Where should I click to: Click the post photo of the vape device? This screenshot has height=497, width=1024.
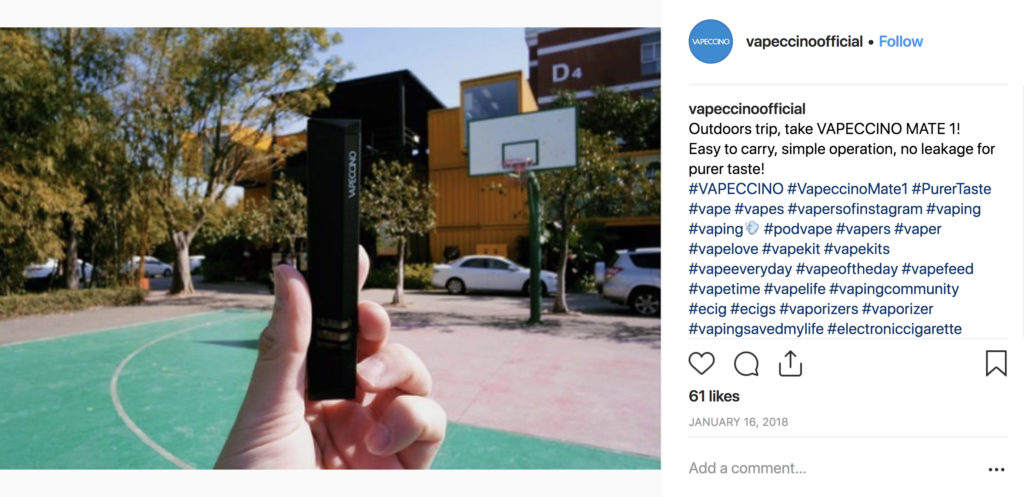pyautogui.click(x=330, y=248)
